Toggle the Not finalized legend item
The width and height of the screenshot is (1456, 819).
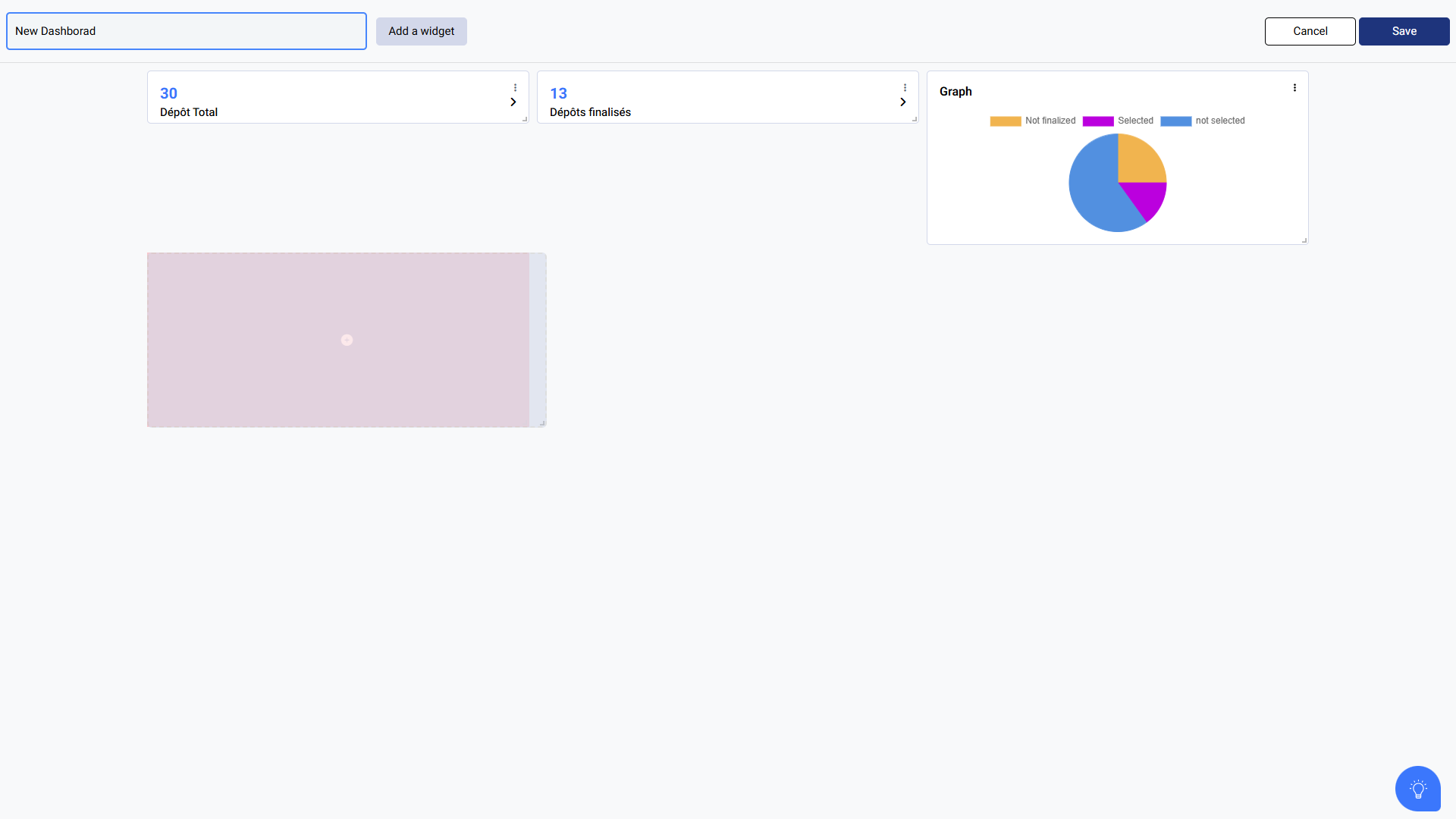click(1033, 121)
